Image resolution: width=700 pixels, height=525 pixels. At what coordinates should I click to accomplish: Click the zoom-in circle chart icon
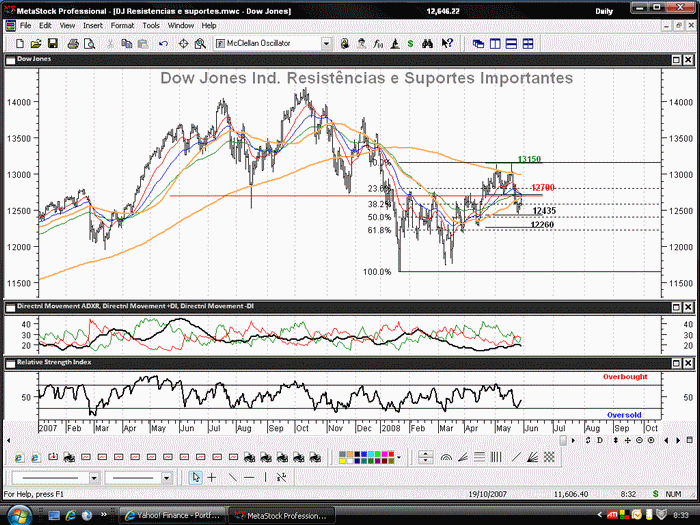(651, 440)
